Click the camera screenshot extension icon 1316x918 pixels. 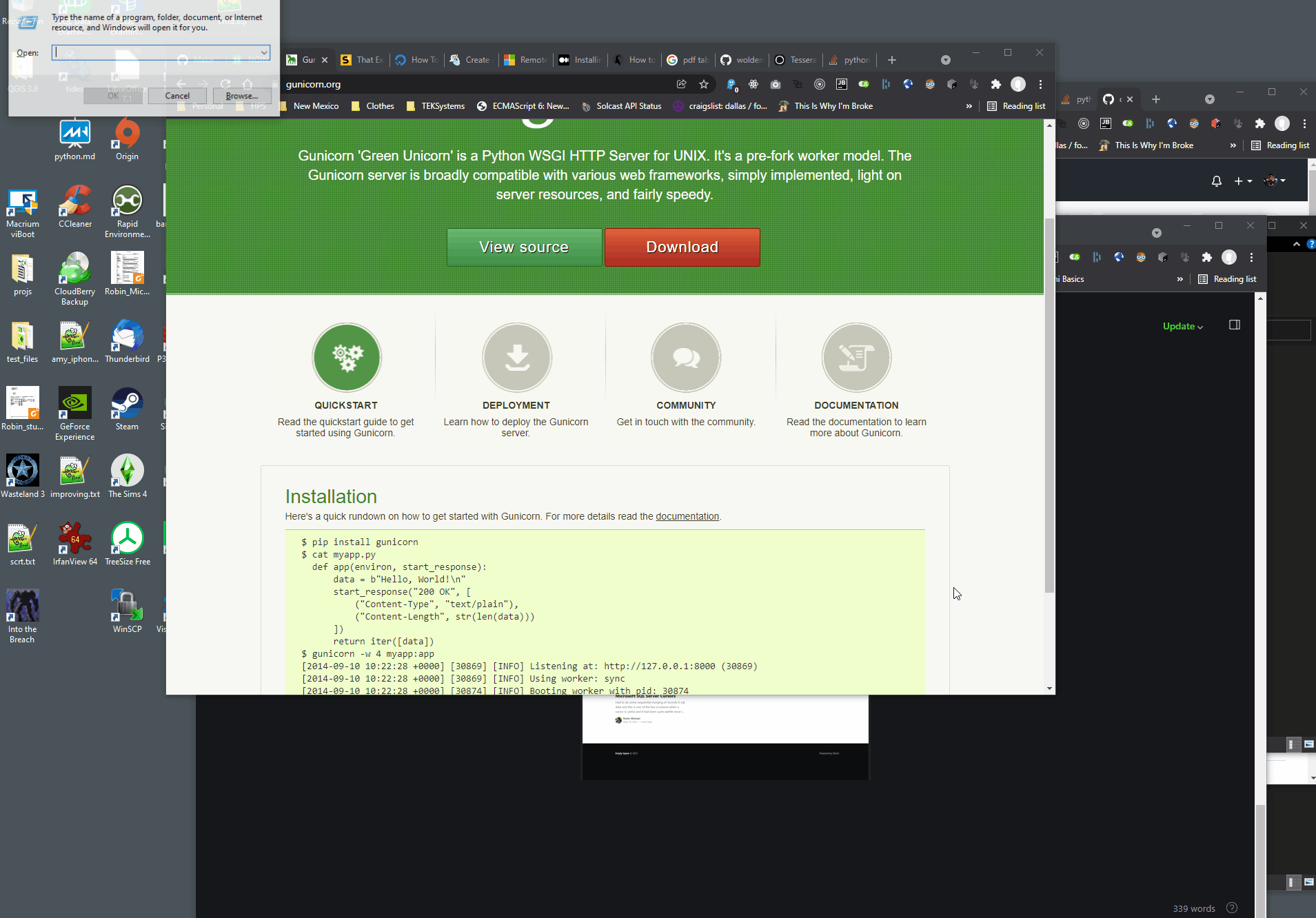tap(776, 84)
